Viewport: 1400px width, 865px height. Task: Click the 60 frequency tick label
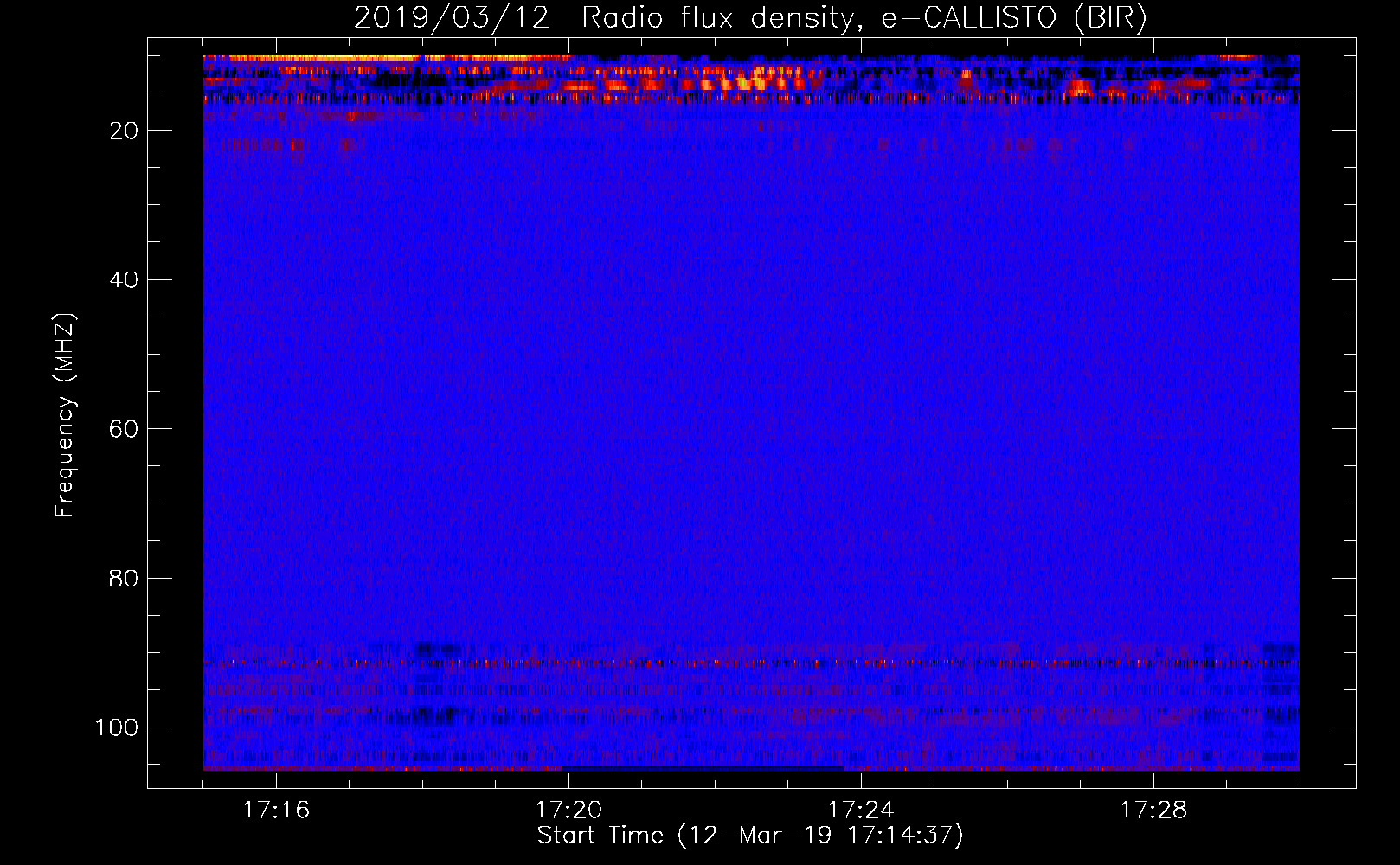point(124,429)
